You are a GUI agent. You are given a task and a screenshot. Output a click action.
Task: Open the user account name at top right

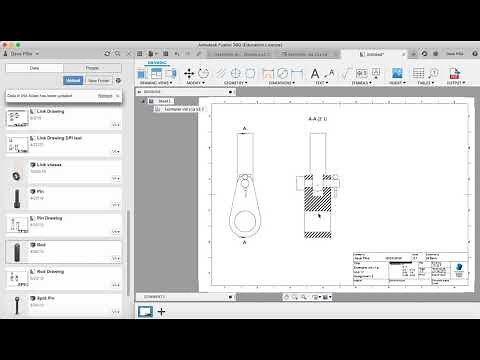pyautogui.click(x=455, y=53)
